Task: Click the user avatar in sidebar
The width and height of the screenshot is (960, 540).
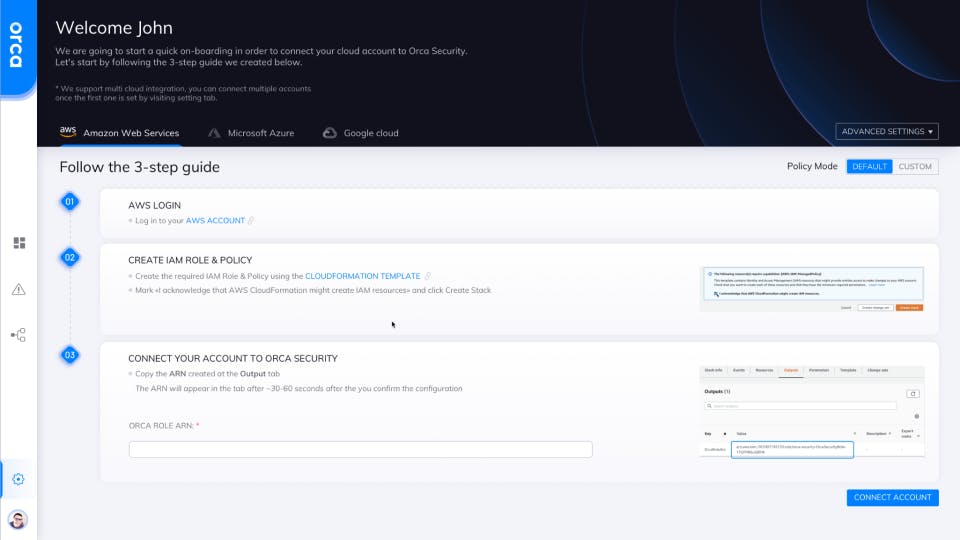Action: pos(18,520)
